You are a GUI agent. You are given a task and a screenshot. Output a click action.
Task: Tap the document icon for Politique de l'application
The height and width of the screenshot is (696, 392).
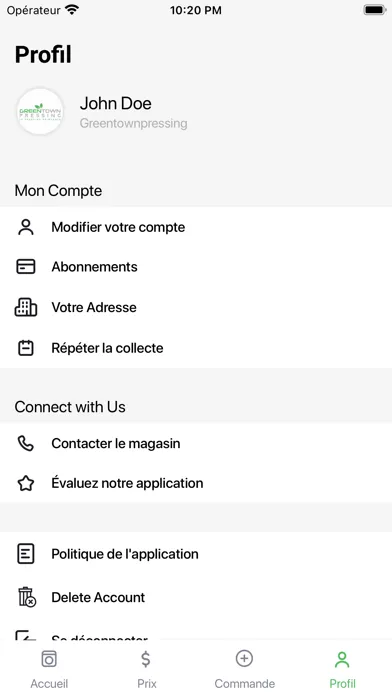pos(26,554)
